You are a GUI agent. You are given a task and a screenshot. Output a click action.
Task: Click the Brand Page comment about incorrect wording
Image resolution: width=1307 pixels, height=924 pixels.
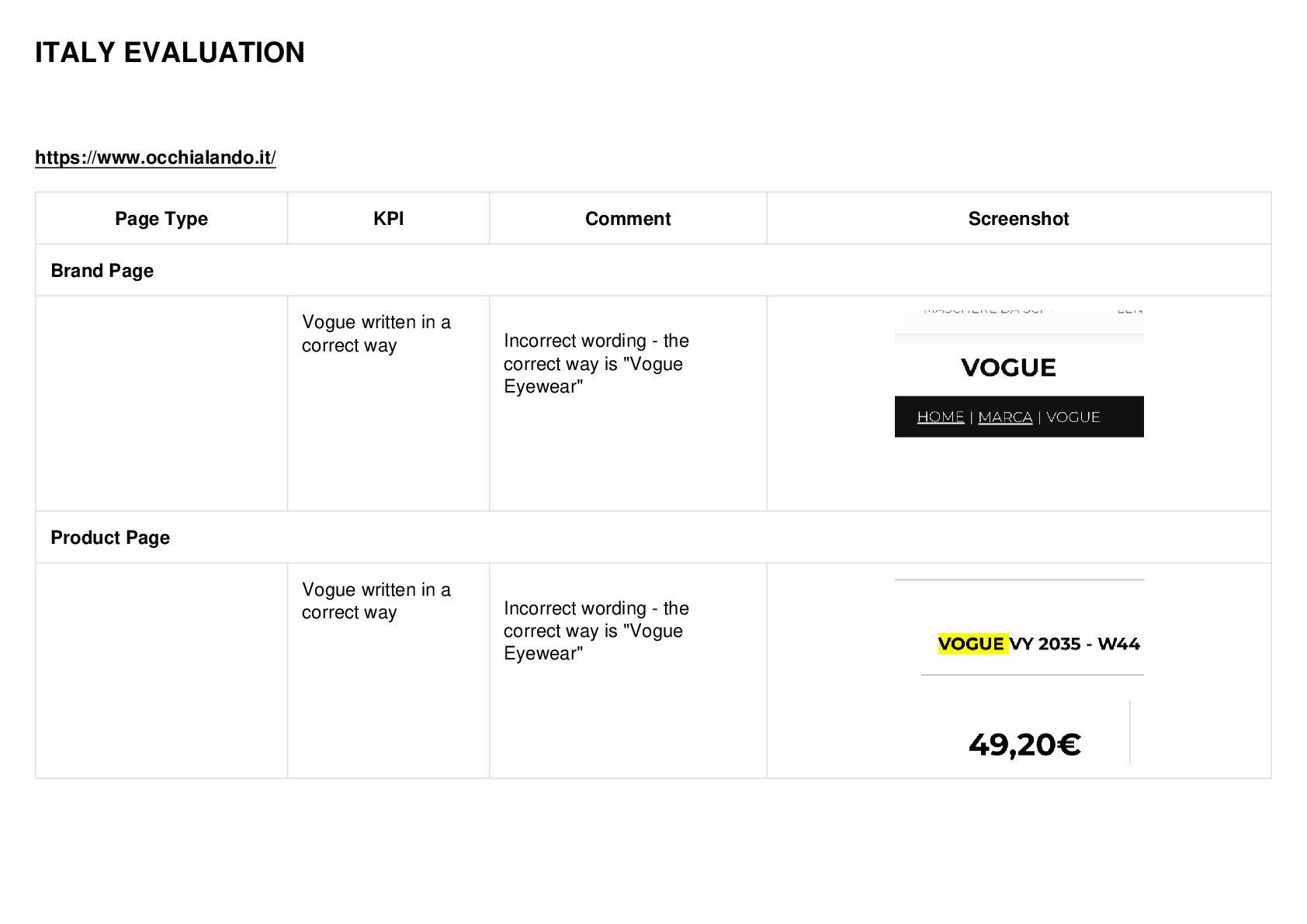[596, 364]
